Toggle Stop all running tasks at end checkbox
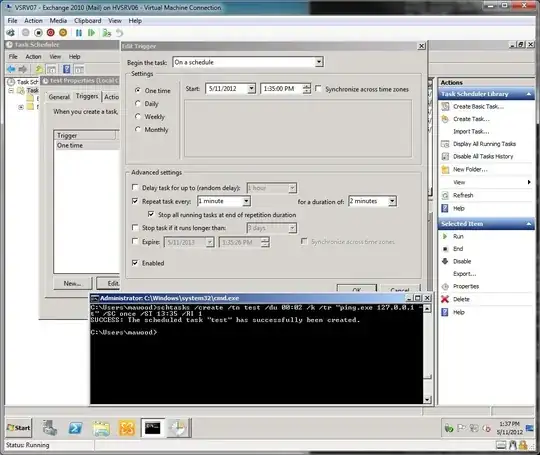 point(150,214)
